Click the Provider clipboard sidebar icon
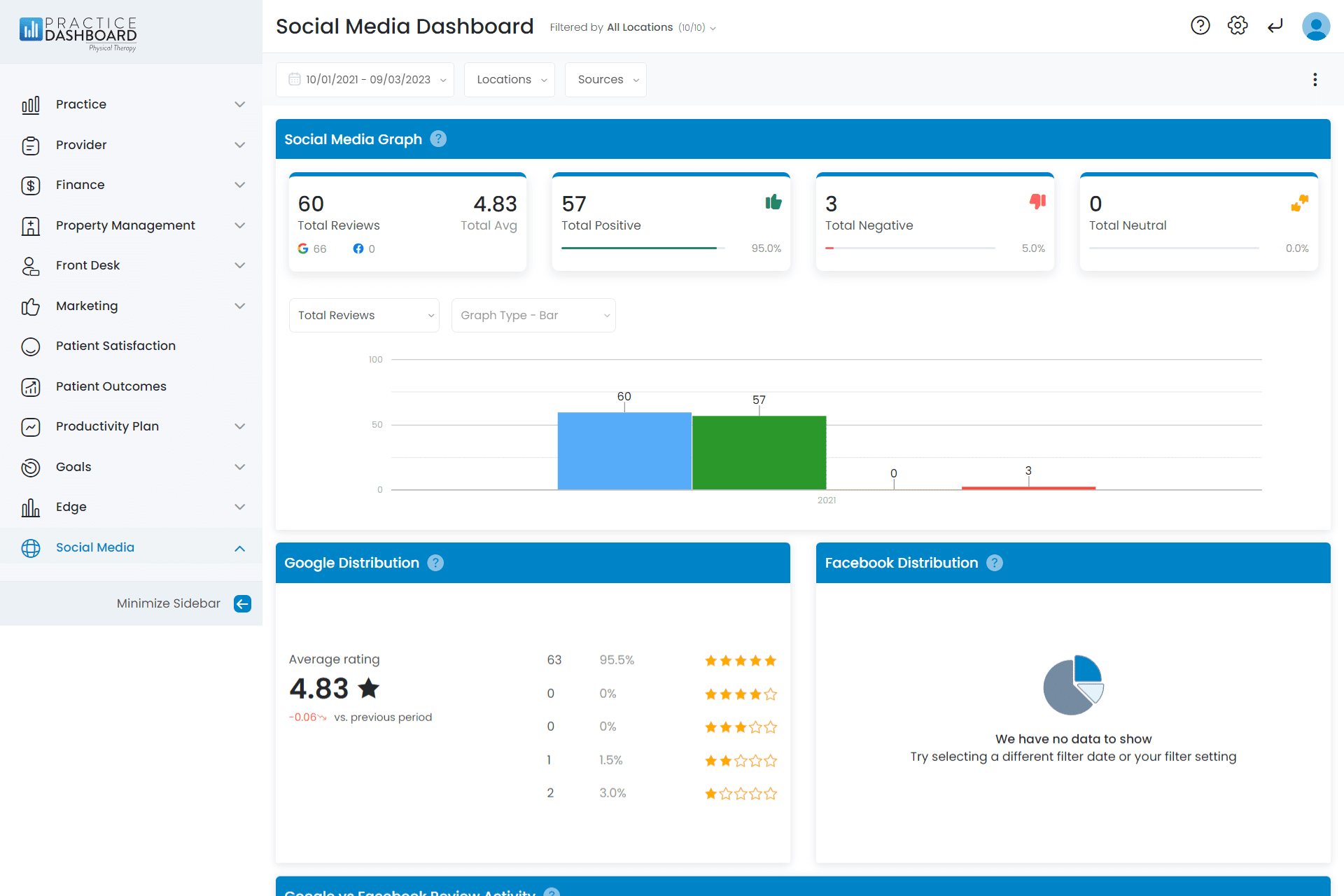 pyautogui.click(x=31, y=146)
